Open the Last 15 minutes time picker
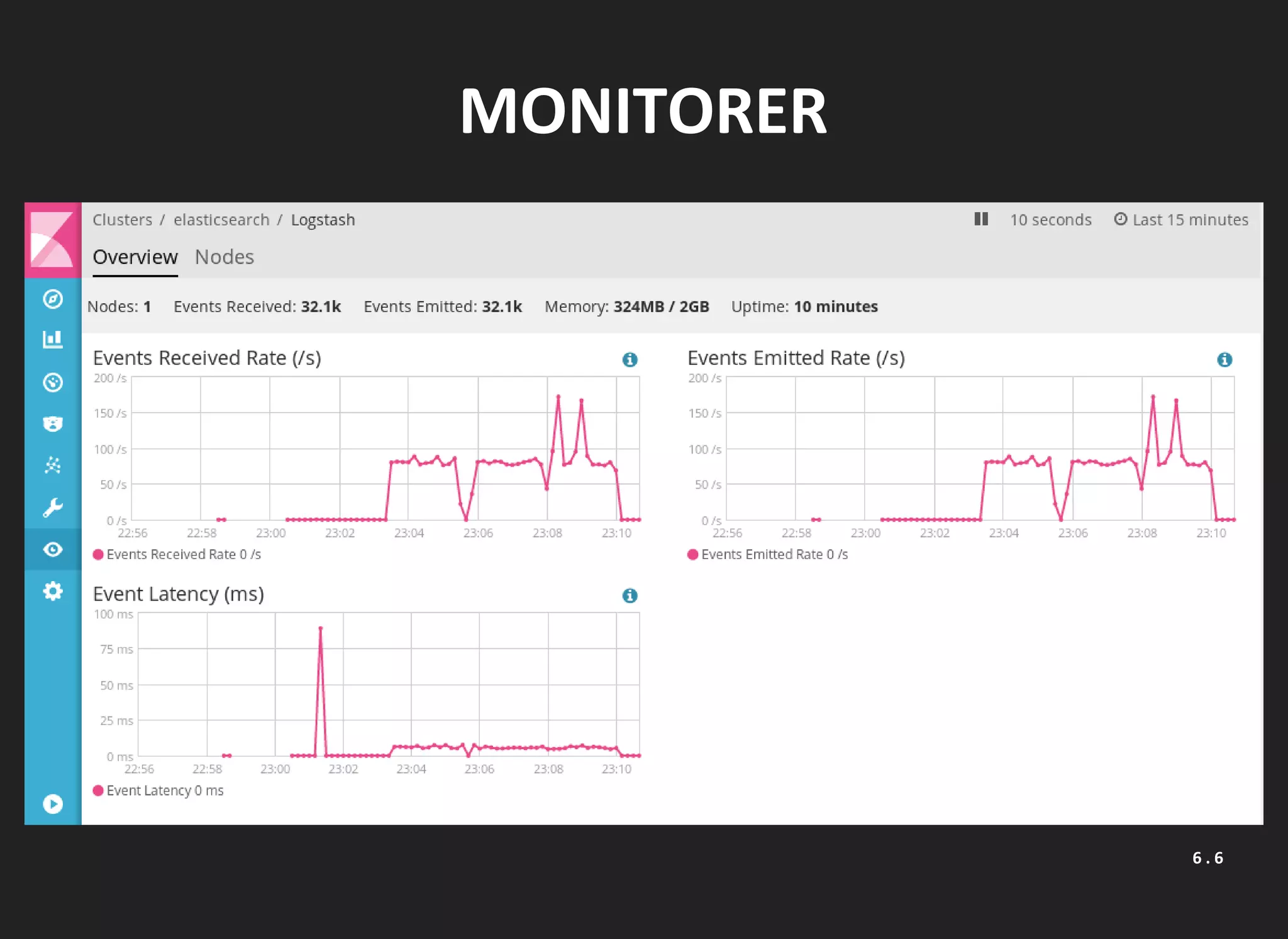Screen dimensions: 1288x939 [x=1181, y=219]
